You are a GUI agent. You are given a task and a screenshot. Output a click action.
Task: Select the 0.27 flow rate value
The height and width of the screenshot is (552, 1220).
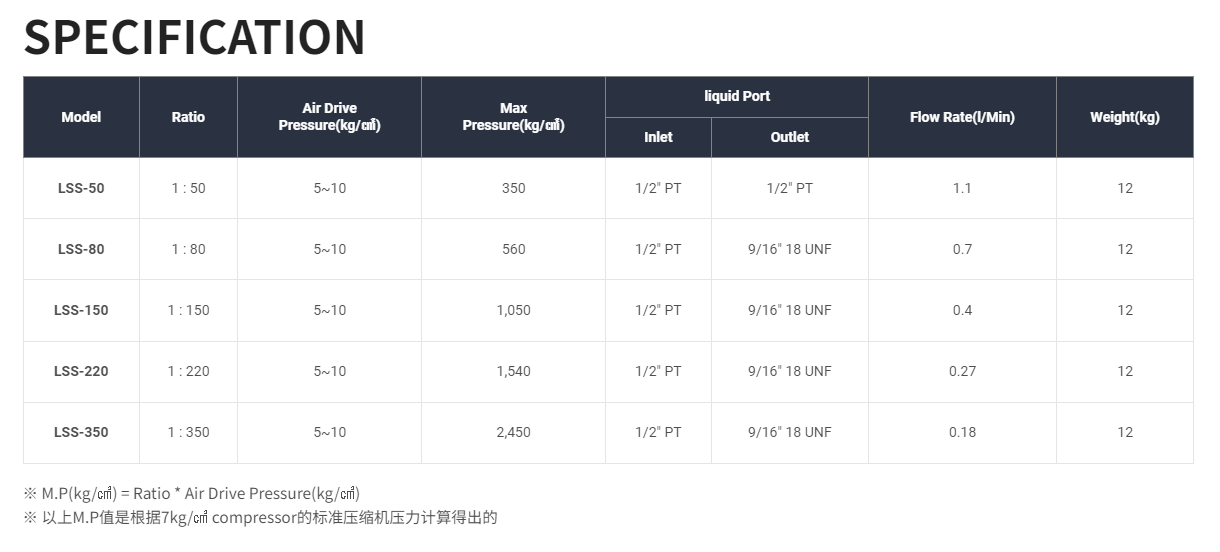pos(962,371)
